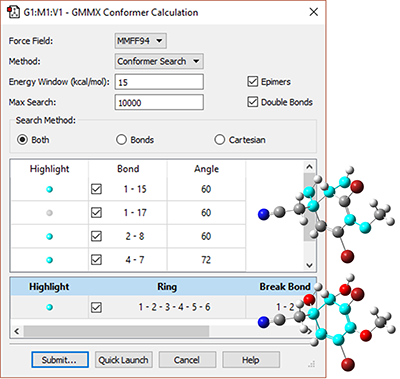Click the Submit... button
Viewport: 400px width, 379px height.
coord(60,360)
